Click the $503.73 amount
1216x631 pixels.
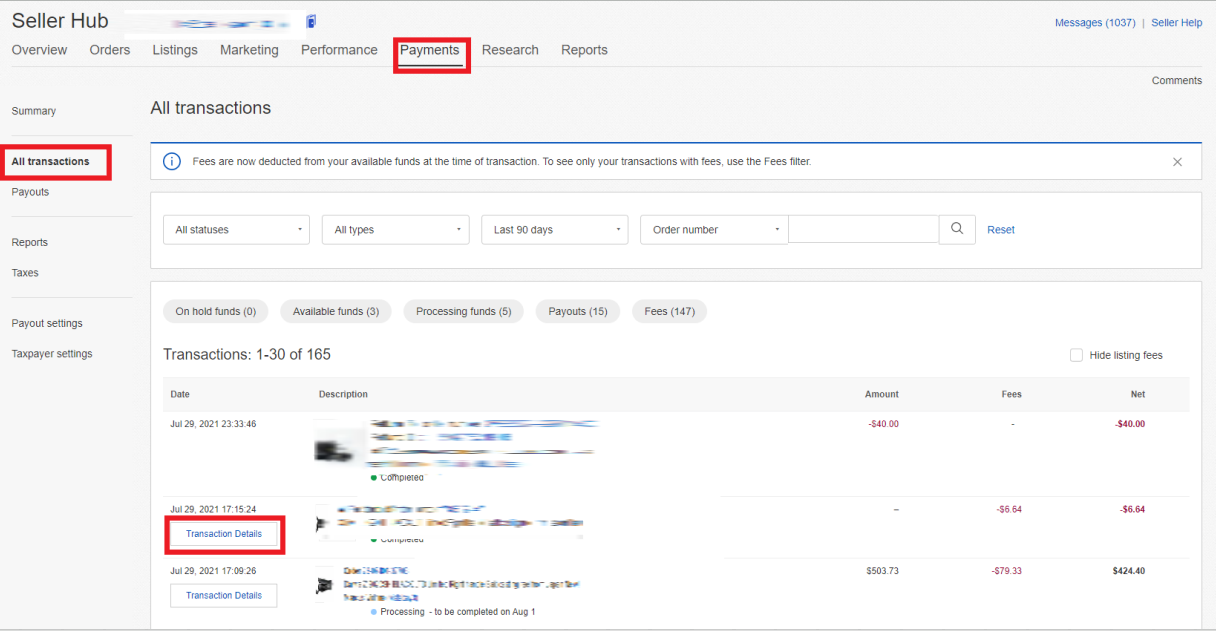882,571
